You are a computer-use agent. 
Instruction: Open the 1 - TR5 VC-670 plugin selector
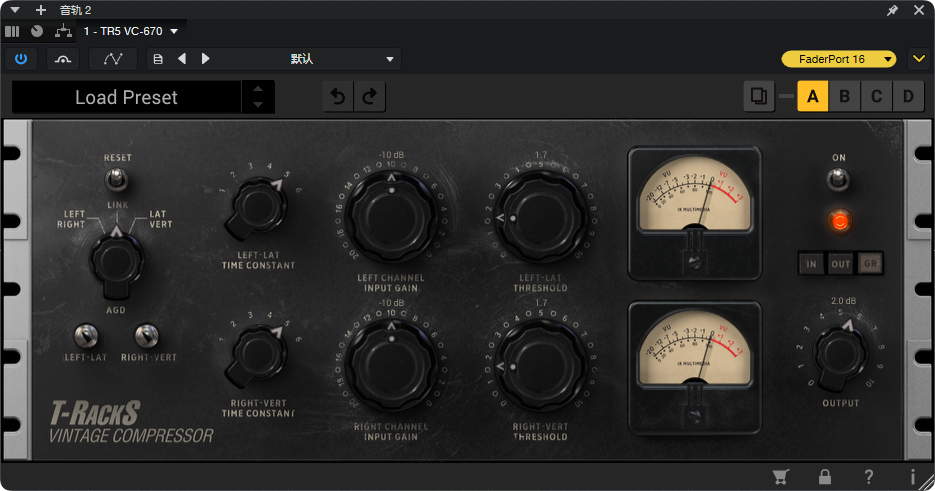point(131,31)
